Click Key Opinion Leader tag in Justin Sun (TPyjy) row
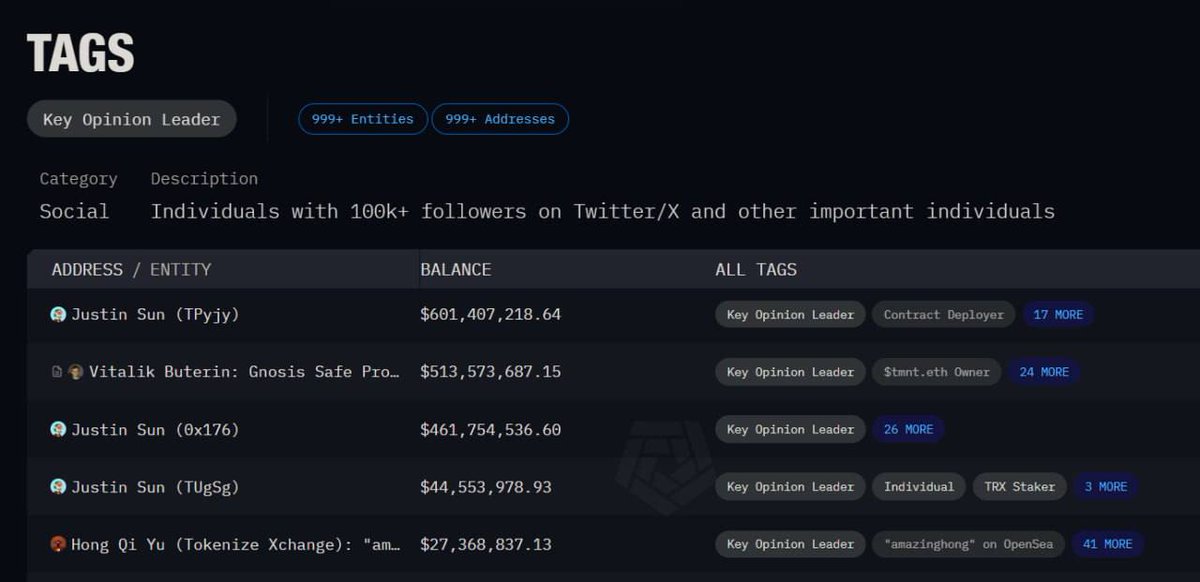Screen dimensions: 1200x582 tap(790, 314)
